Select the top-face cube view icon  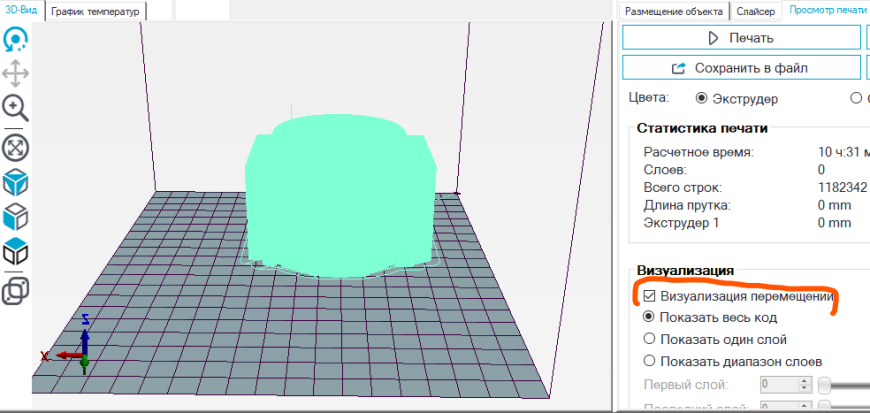tap(16, 251)
